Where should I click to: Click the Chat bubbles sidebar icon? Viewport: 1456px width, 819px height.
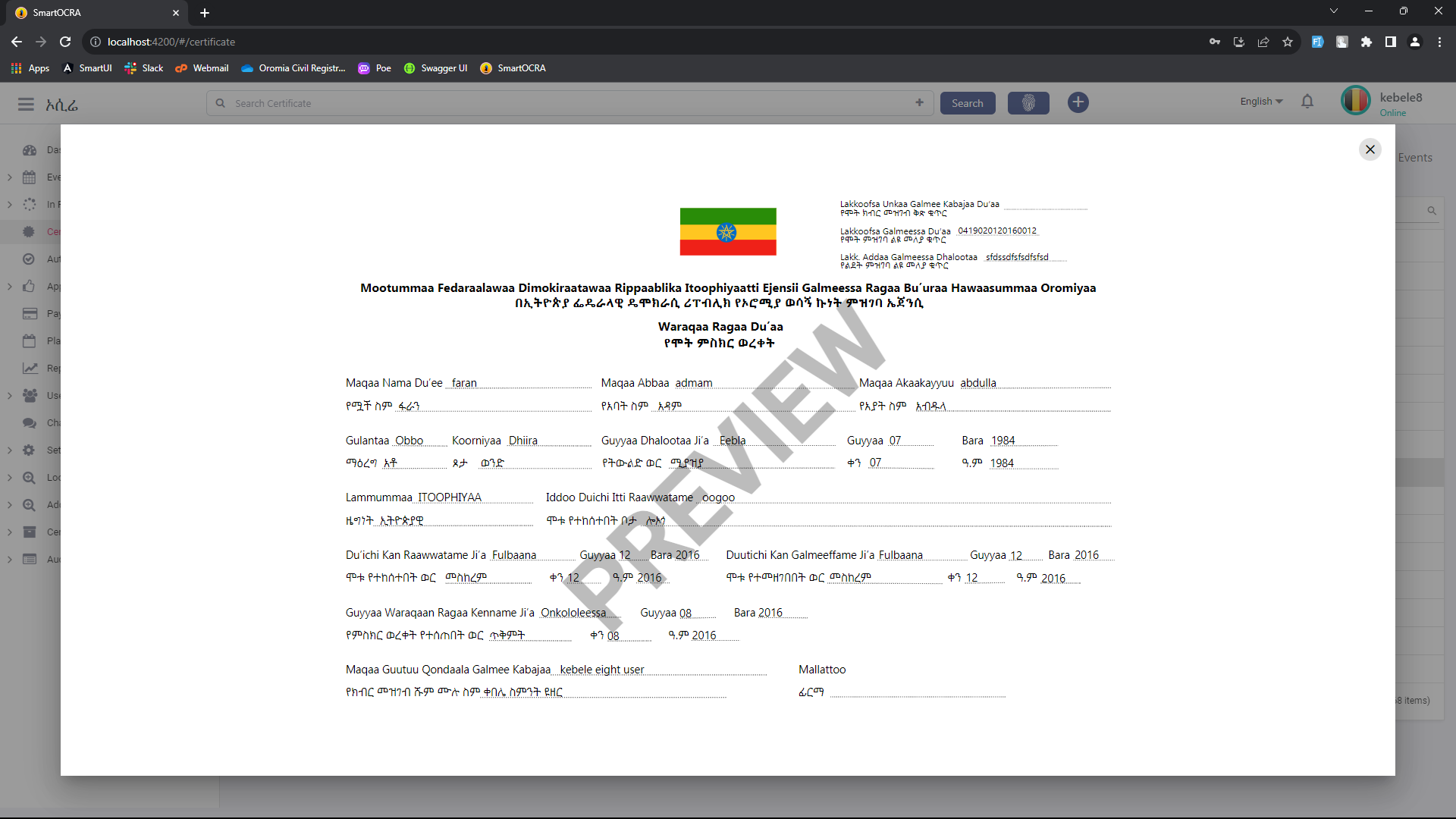tap(29, 423)
